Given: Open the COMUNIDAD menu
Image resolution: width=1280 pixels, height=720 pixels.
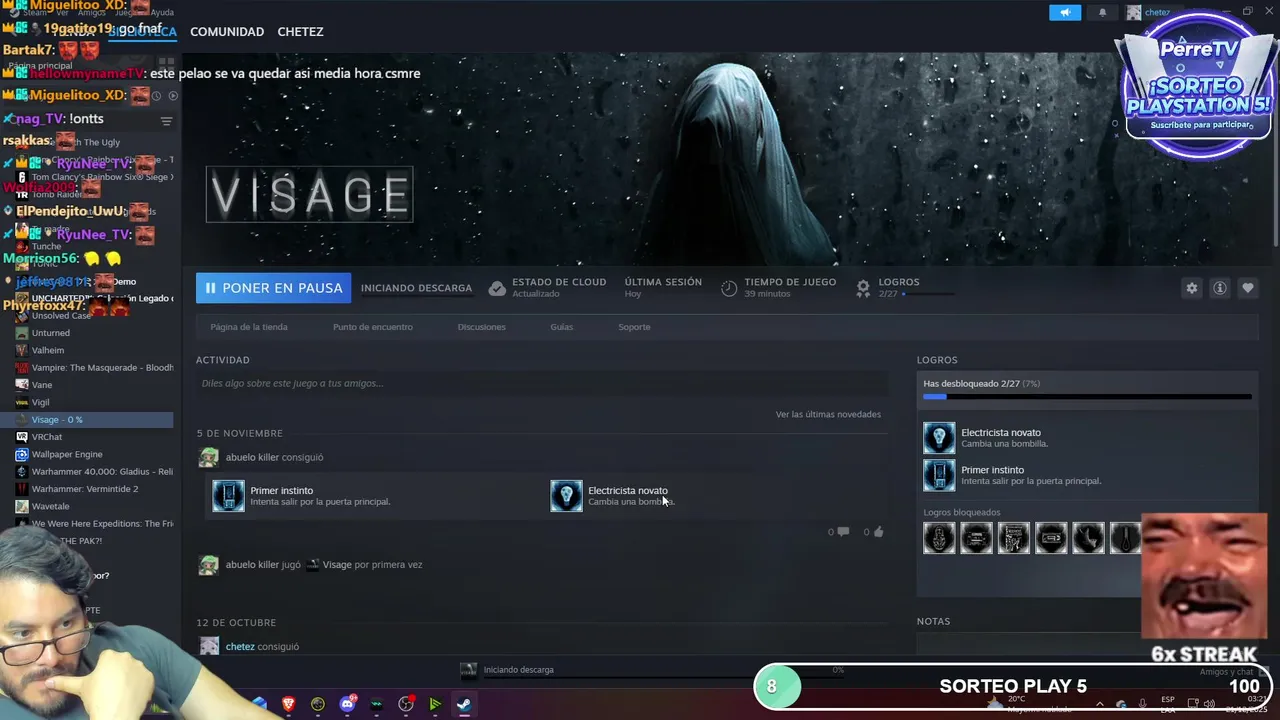Looking at the screenshot, I should pyautogui.click(x=227, y=32).
